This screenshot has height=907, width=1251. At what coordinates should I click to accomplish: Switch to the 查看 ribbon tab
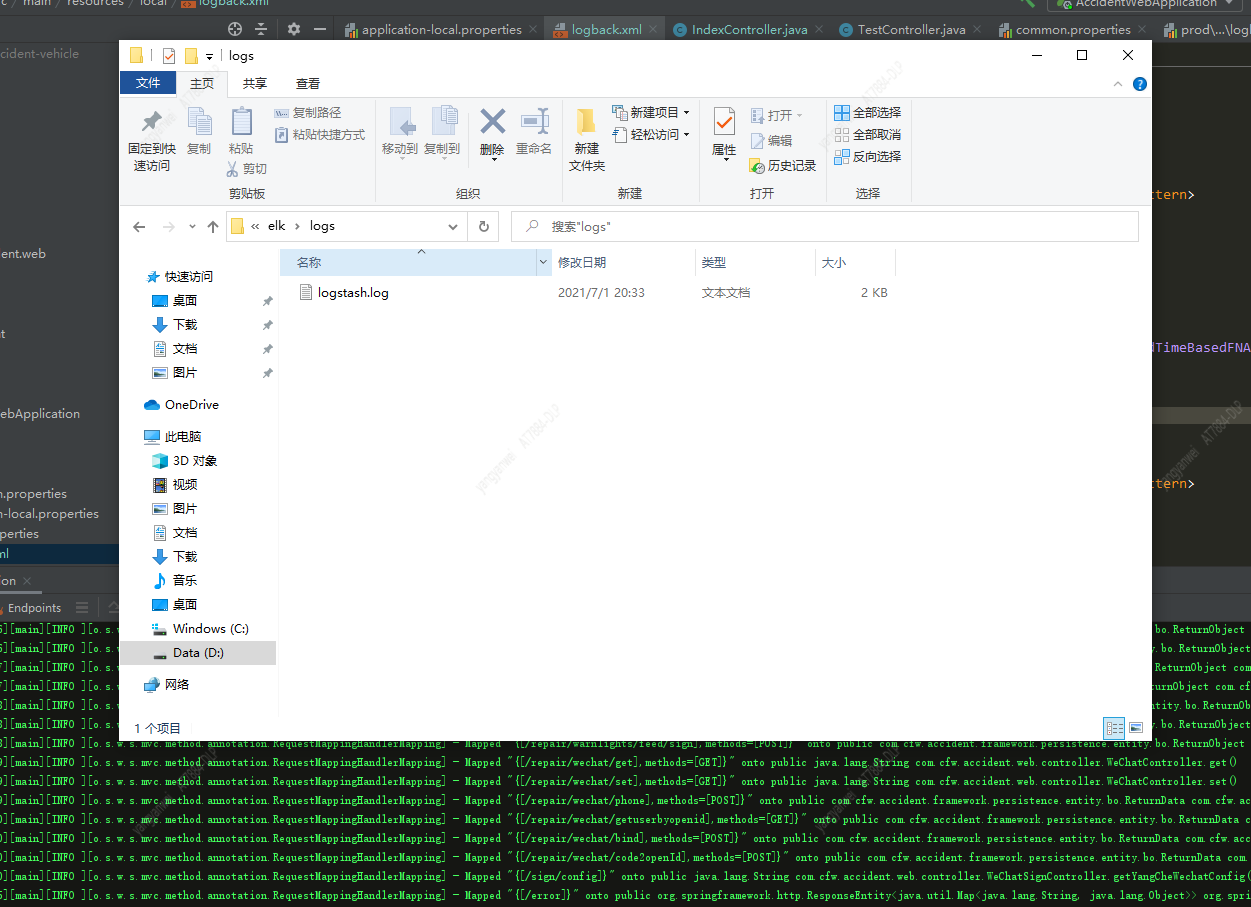pyautogui.click(x=307, y=83)
